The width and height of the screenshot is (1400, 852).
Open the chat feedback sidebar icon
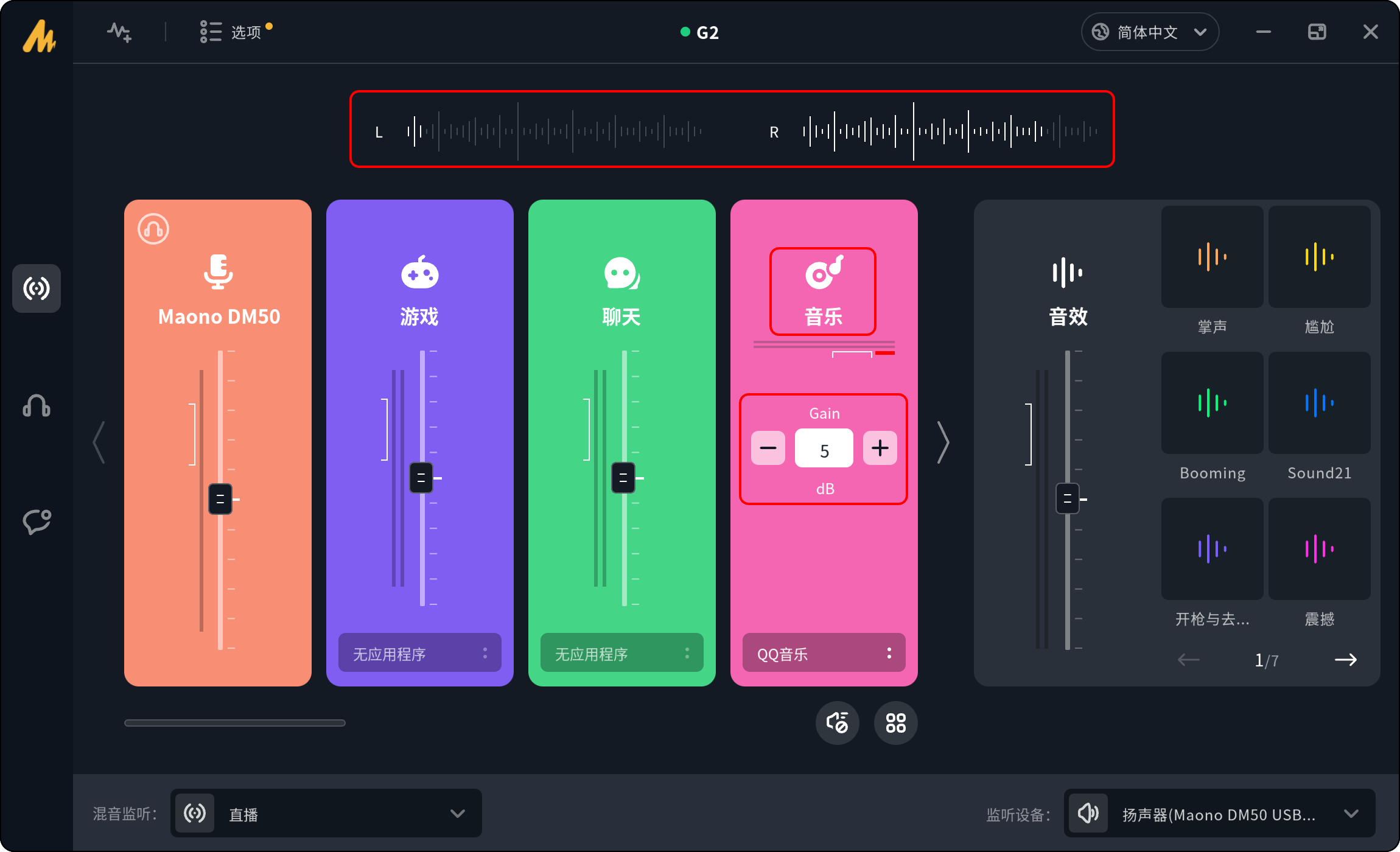(37, 522)
